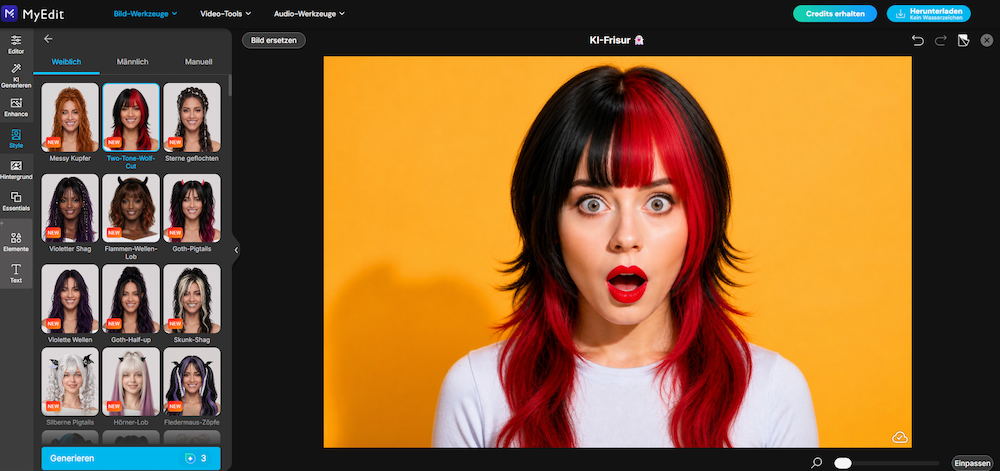Select Goth-Pigtails hairstyle thumbnail
1000x471 pixels.
[192, 208]
